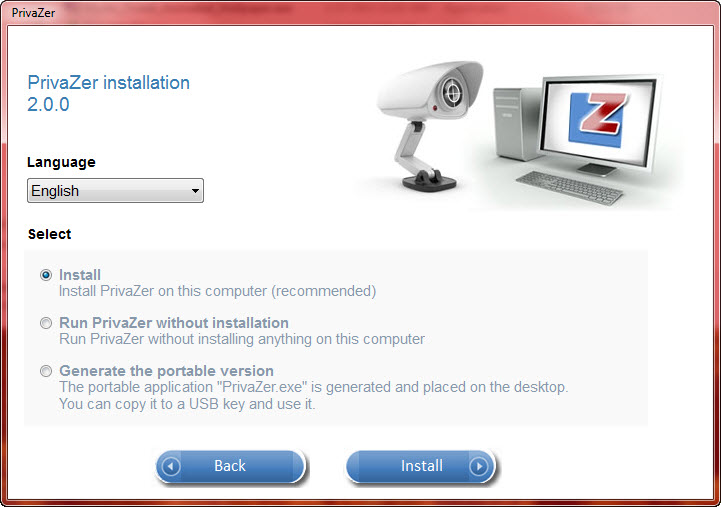721x507 pixels.
Task: Click "Install PrivaZer on this computer (recommended)" text
Action: point(217,291)
